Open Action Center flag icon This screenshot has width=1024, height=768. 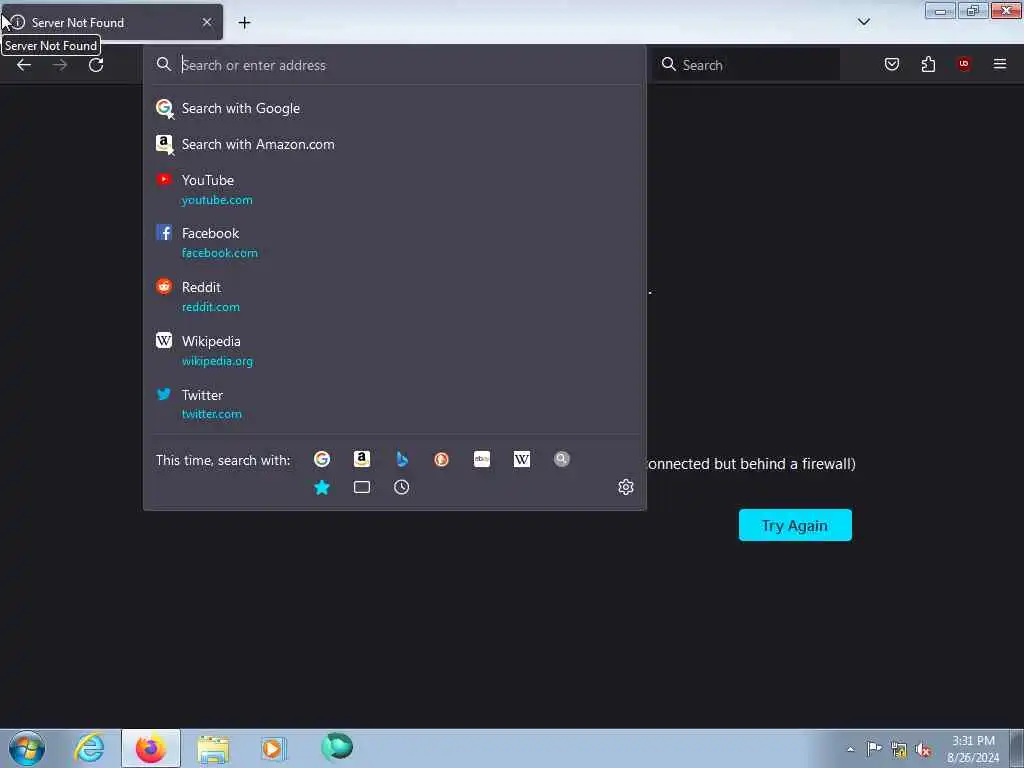point(874,748)
